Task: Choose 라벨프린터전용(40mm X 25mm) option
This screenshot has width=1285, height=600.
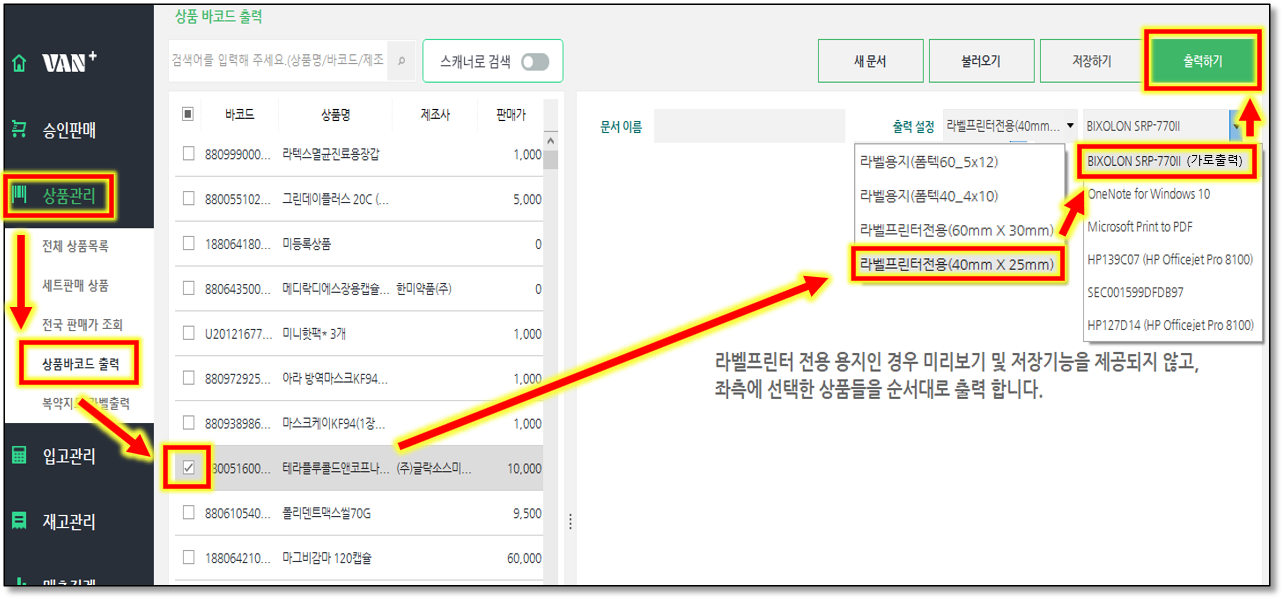Action: [955, 265]
